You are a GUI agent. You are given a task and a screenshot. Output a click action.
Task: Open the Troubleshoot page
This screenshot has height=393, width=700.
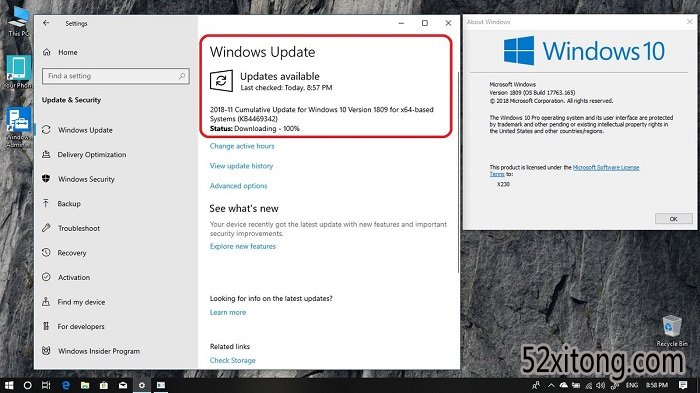79,228
